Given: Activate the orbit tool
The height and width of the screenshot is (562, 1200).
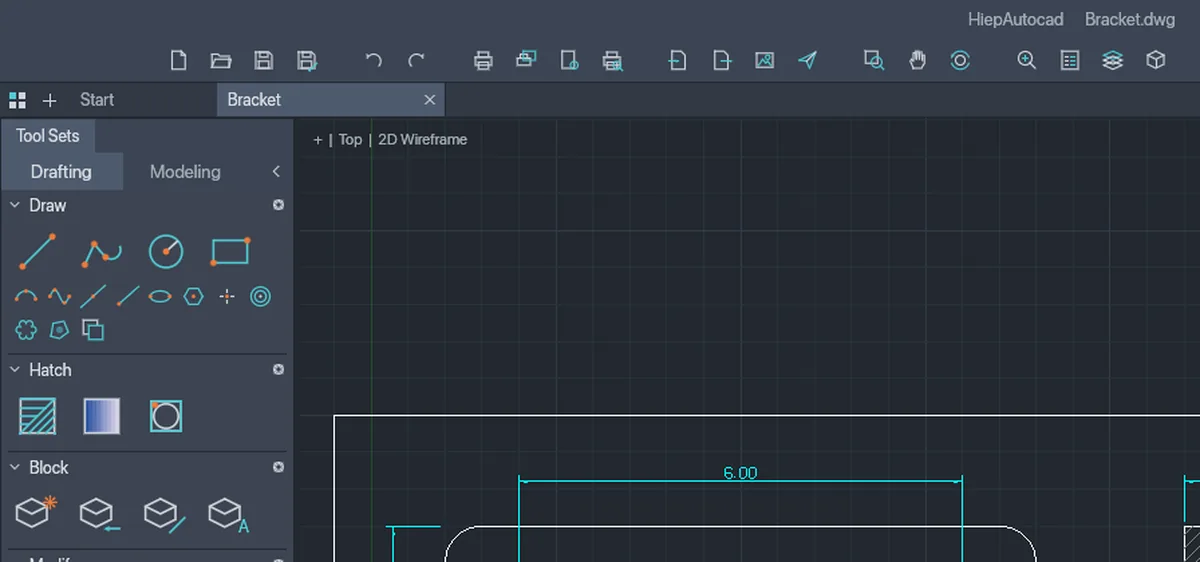Looking at the screenshot, I should tap(960, 60).
